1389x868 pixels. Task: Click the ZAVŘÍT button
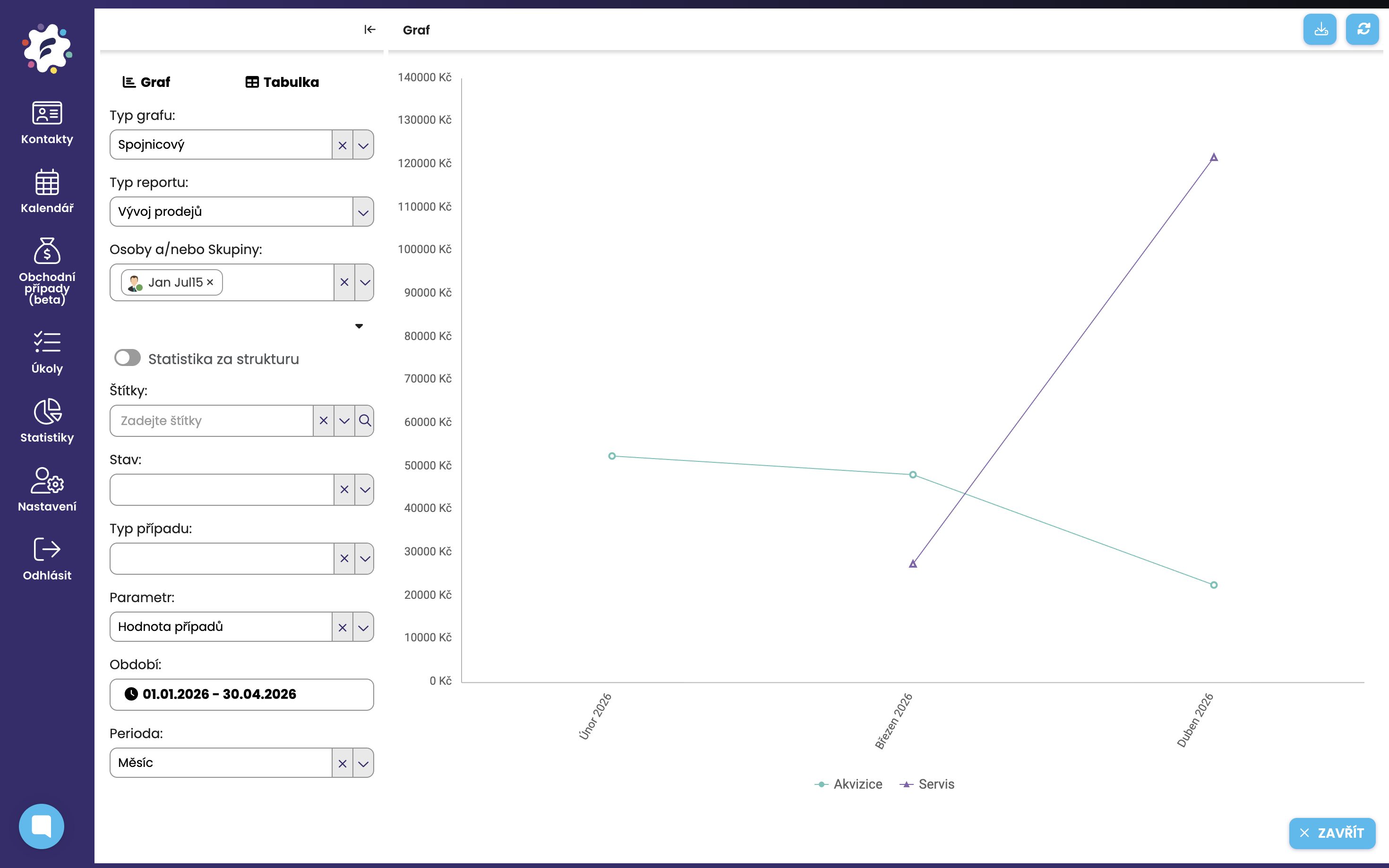pos(1331,833)
